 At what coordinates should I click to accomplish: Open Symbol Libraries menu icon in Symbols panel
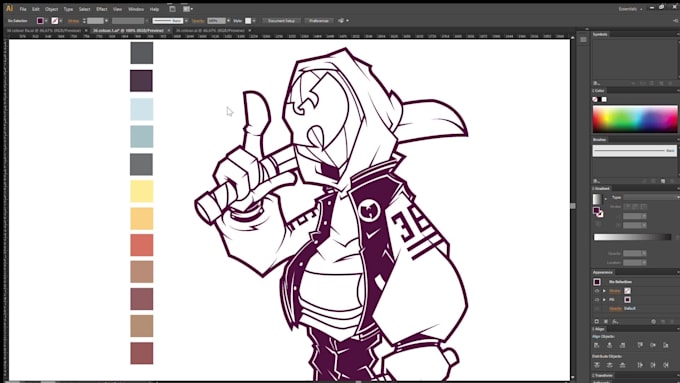[x=597, y=83]
